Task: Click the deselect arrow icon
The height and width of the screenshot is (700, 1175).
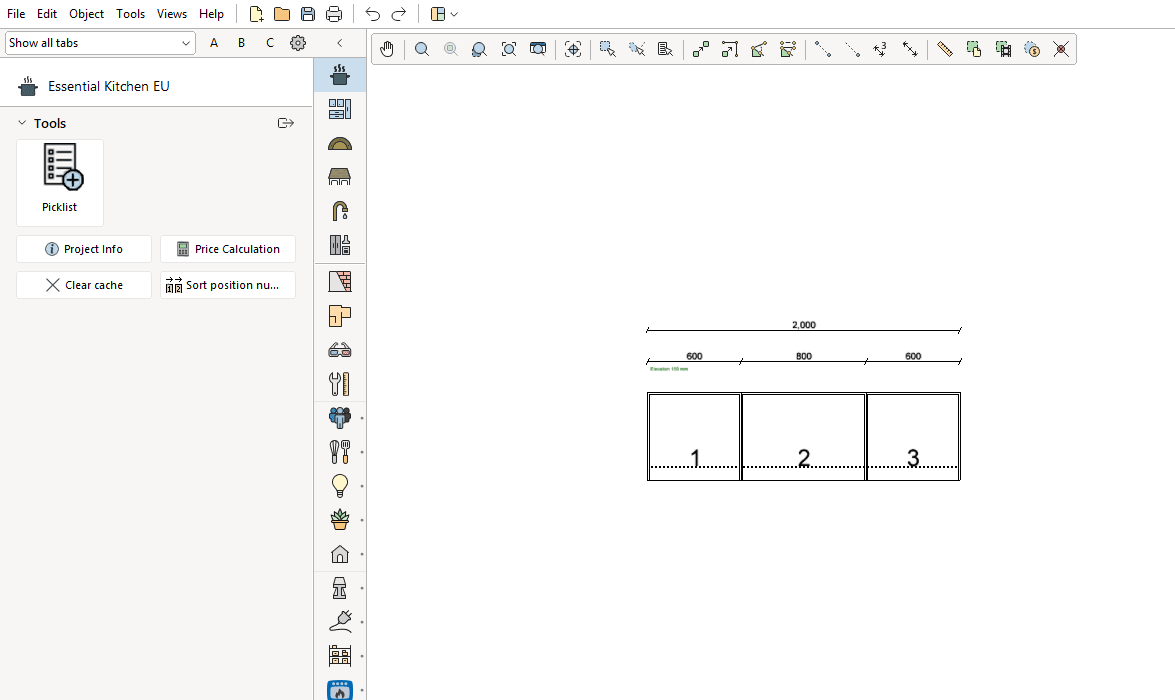Action: point(637,49)
